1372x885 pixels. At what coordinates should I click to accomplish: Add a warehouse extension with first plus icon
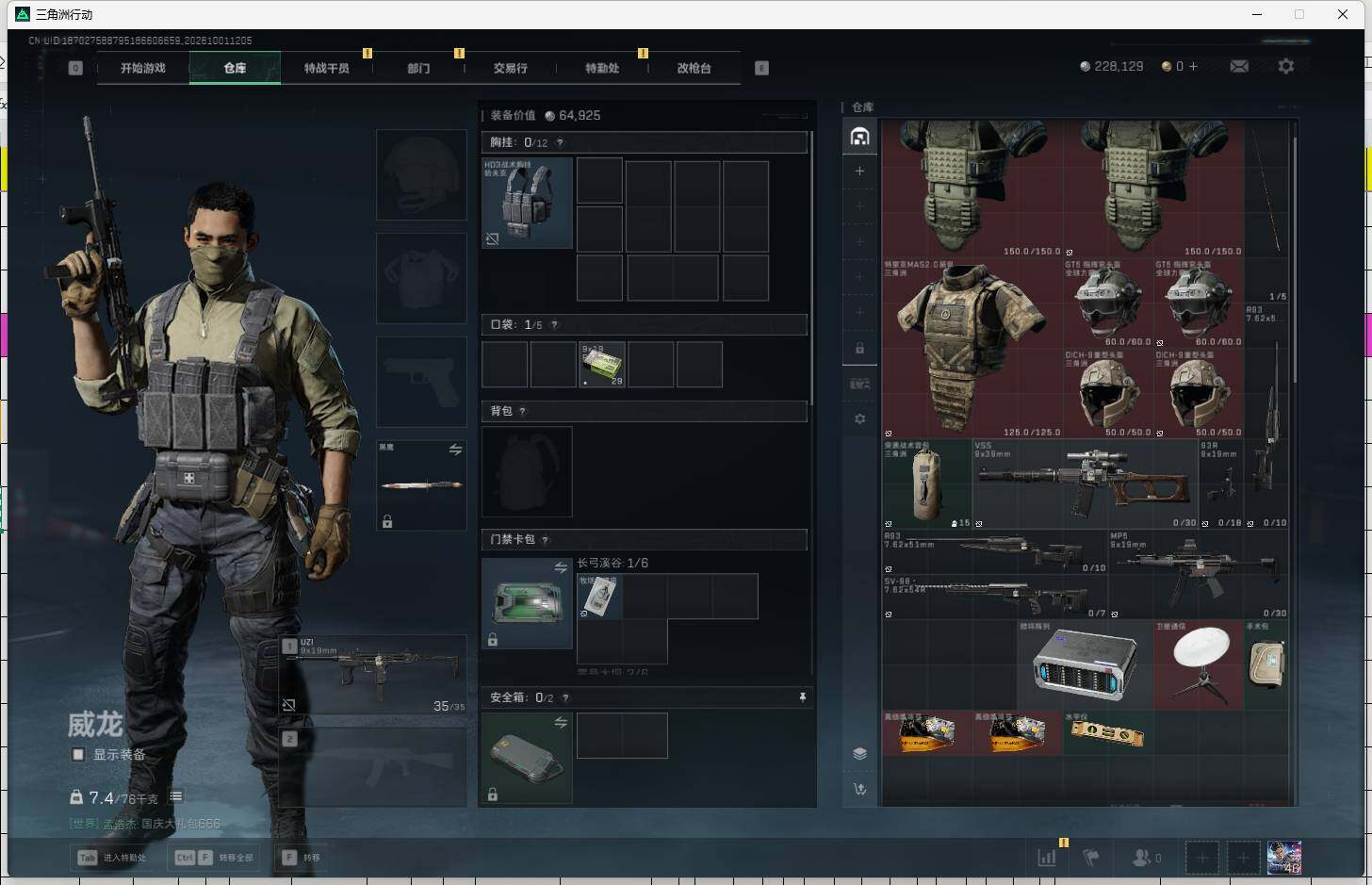[859, 171]
